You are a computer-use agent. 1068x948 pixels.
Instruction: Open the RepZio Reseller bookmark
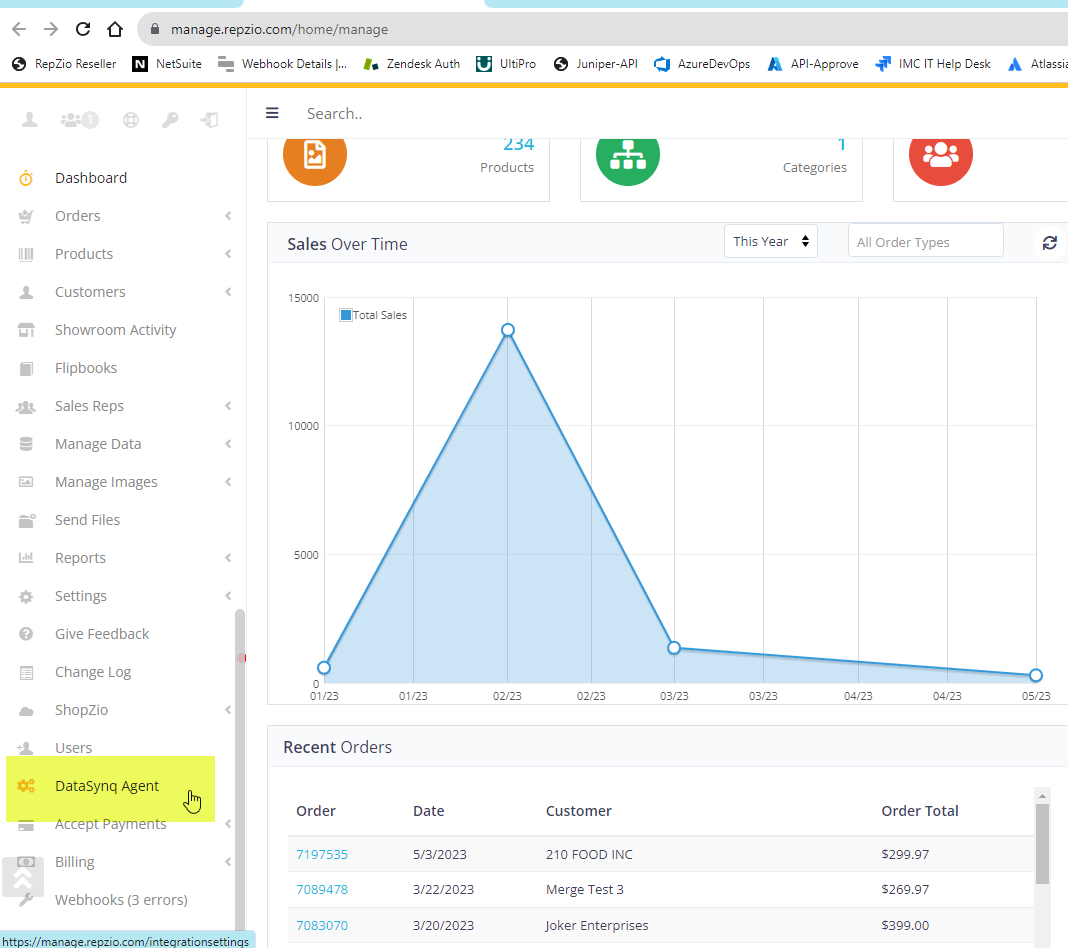(x=64, y=64)
